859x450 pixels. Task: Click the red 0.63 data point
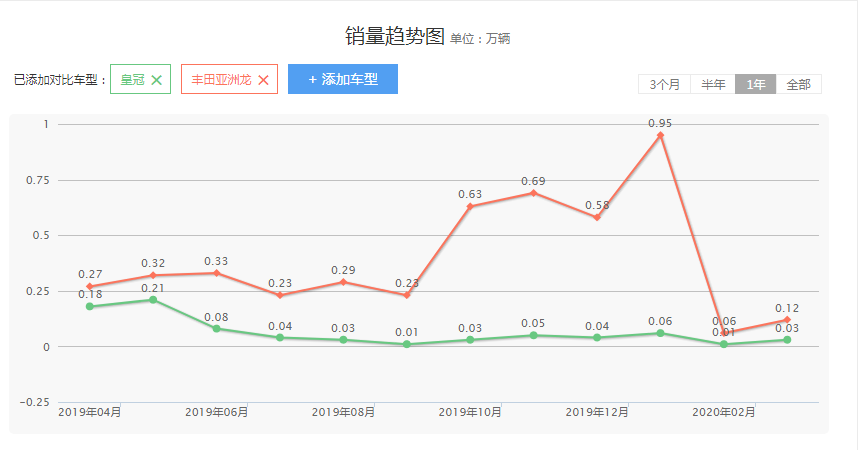[470, 207]
